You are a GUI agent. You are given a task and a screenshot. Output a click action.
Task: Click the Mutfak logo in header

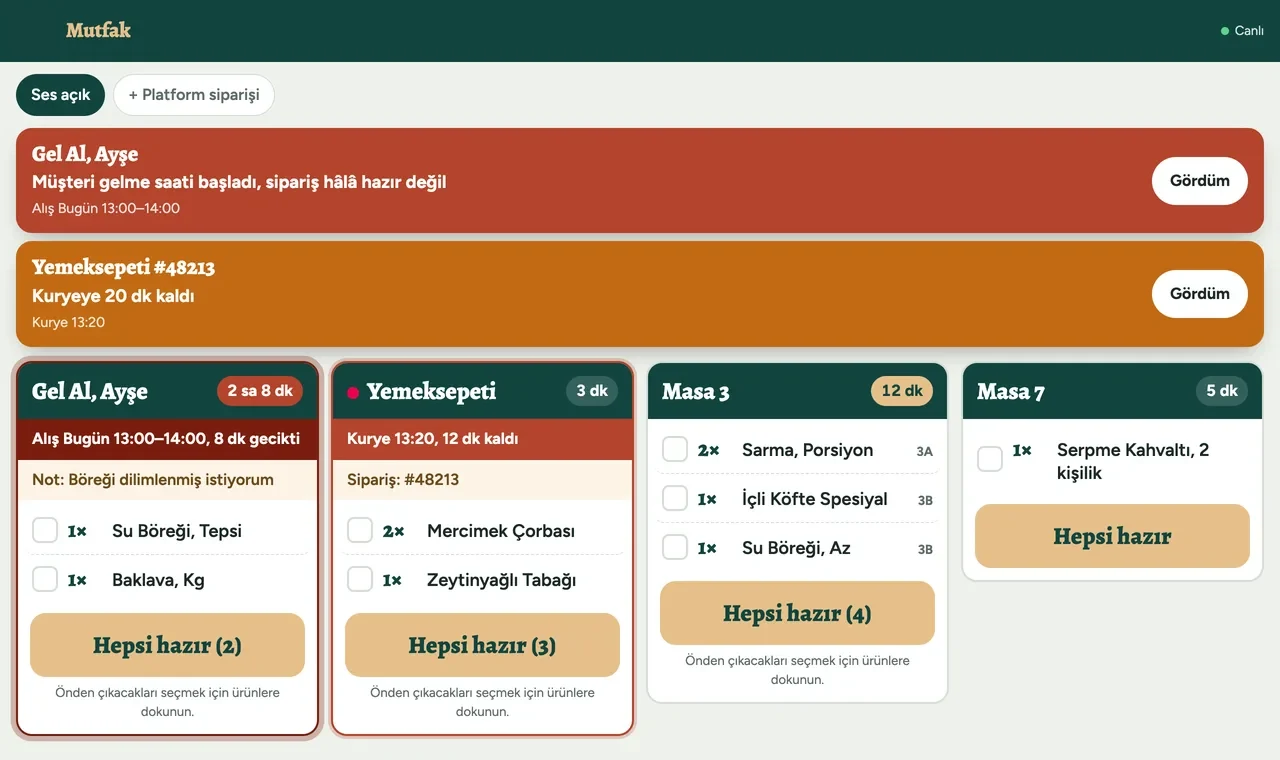pos(98,30)
